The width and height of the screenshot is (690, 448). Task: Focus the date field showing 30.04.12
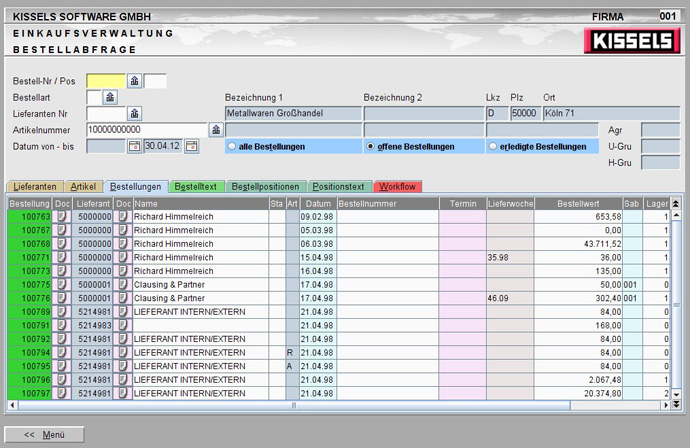pos(163,146)
